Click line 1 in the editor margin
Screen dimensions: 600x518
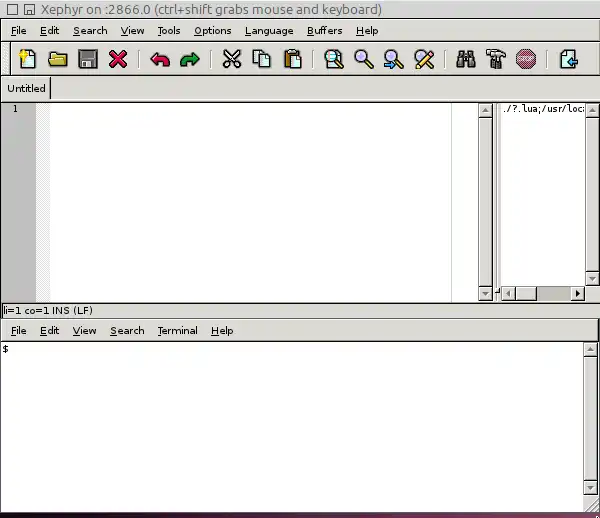click(15, 109)
